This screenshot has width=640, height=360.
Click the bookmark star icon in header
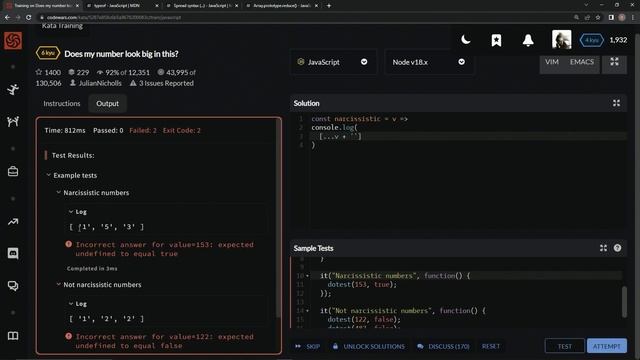click(496, 40)
